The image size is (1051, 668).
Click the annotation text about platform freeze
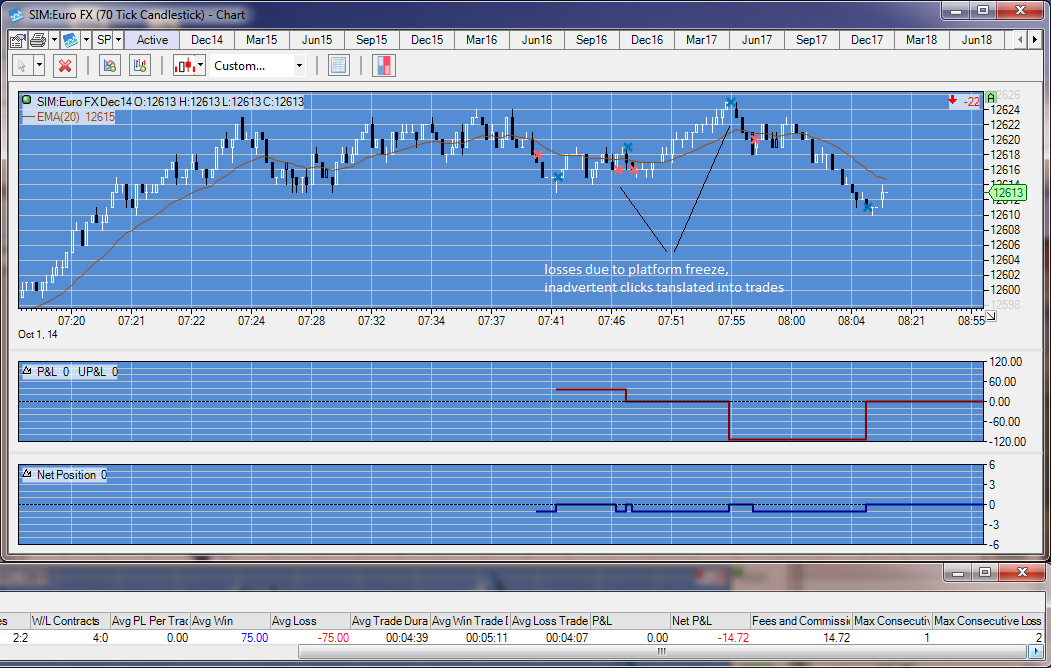tap(664, 278)
